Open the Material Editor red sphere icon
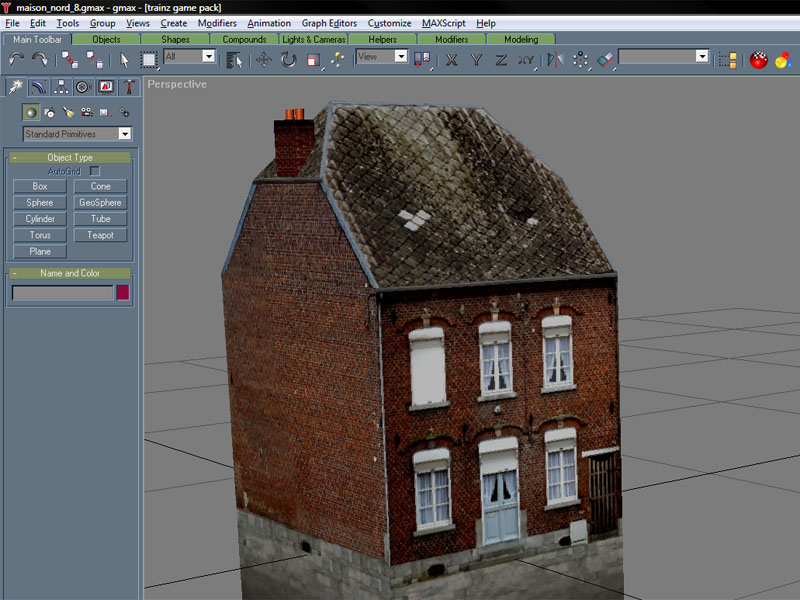Screen dimensions: 800x600 [x=758, y=60]
